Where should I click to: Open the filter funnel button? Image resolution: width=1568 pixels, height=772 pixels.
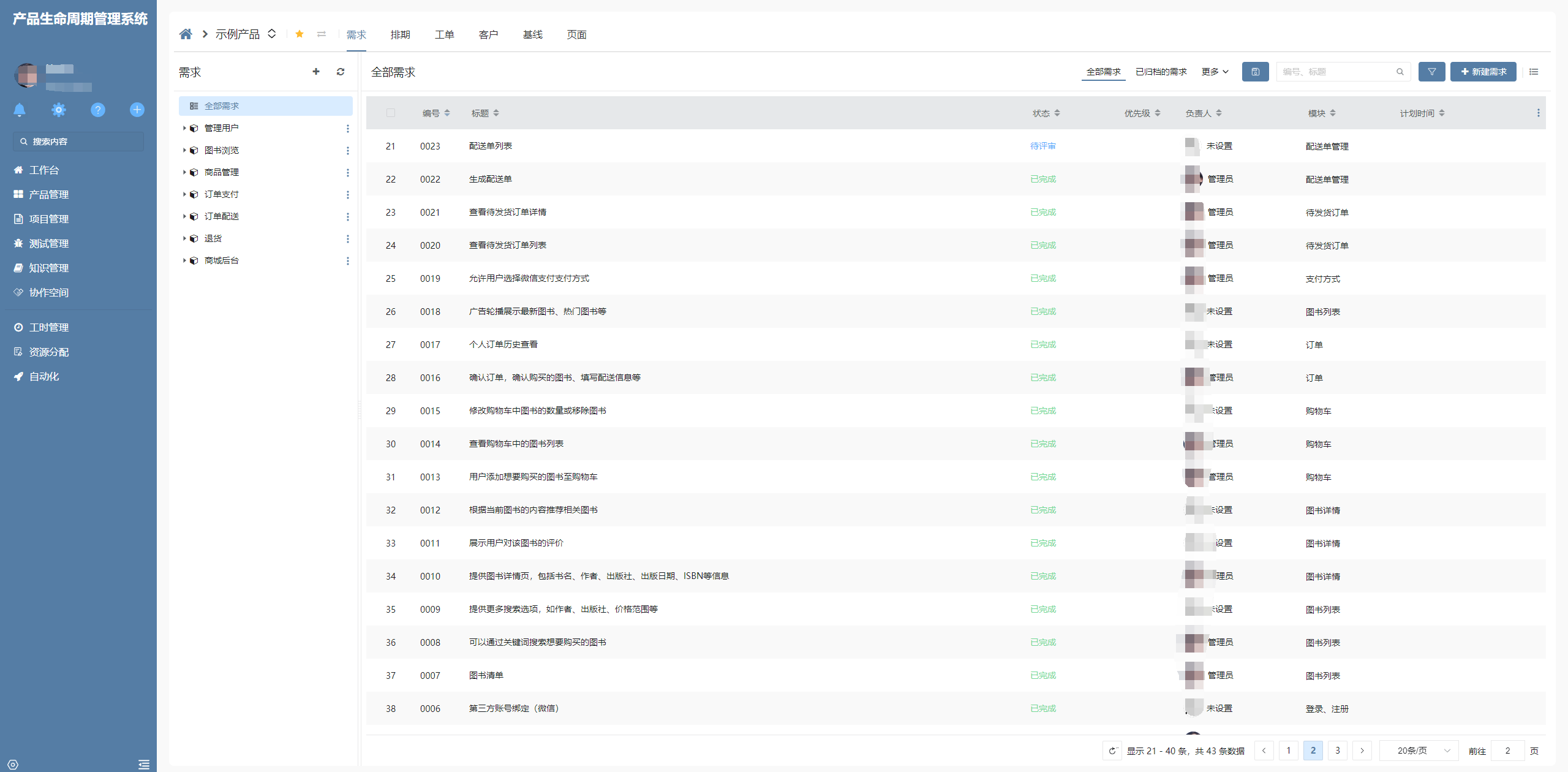[1431, 72]
